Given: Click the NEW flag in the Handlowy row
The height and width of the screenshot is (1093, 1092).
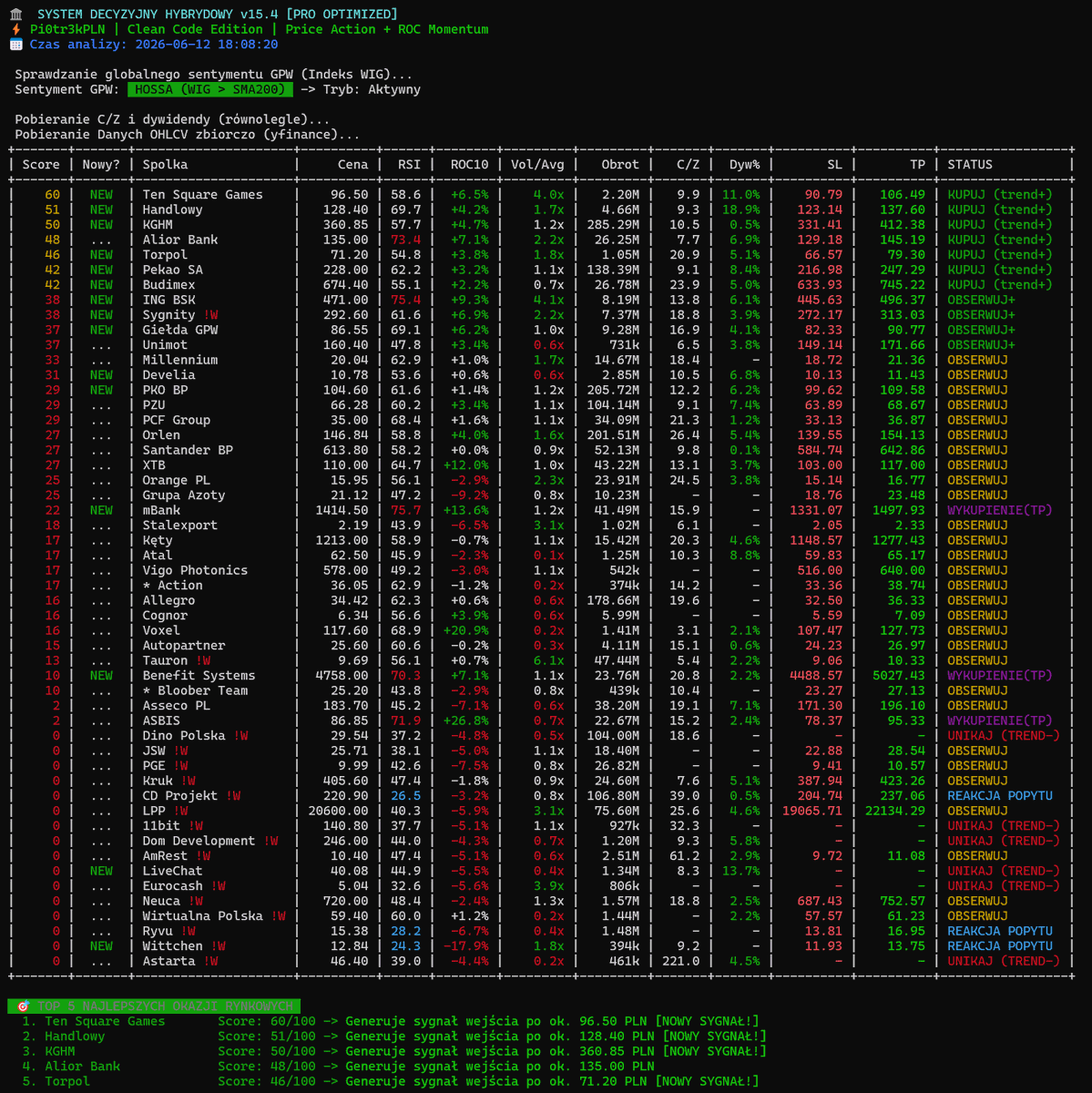Looking at the screenshot, I should pos(101,209).
